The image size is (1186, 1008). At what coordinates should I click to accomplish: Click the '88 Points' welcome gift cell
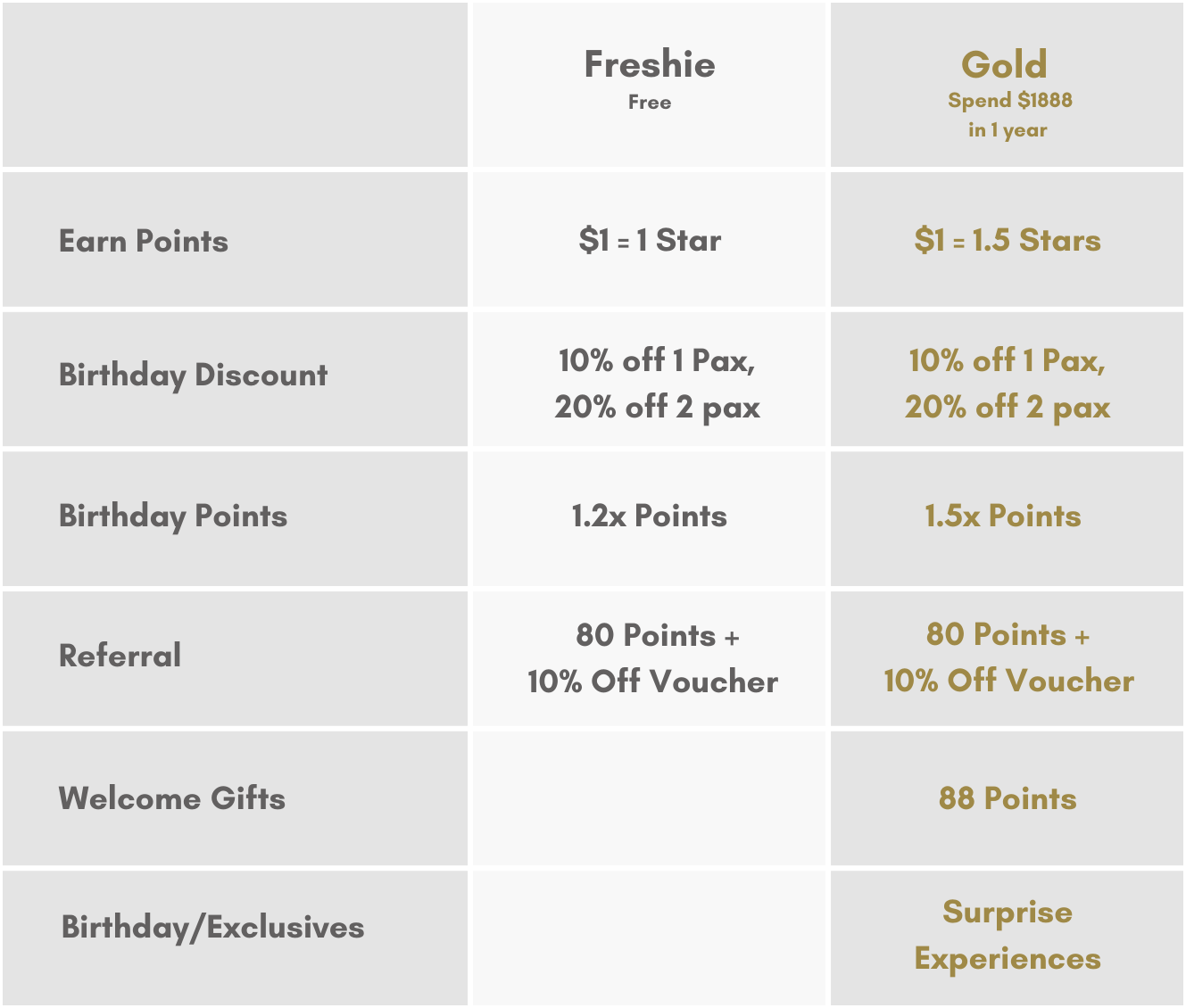(1008, 798)
